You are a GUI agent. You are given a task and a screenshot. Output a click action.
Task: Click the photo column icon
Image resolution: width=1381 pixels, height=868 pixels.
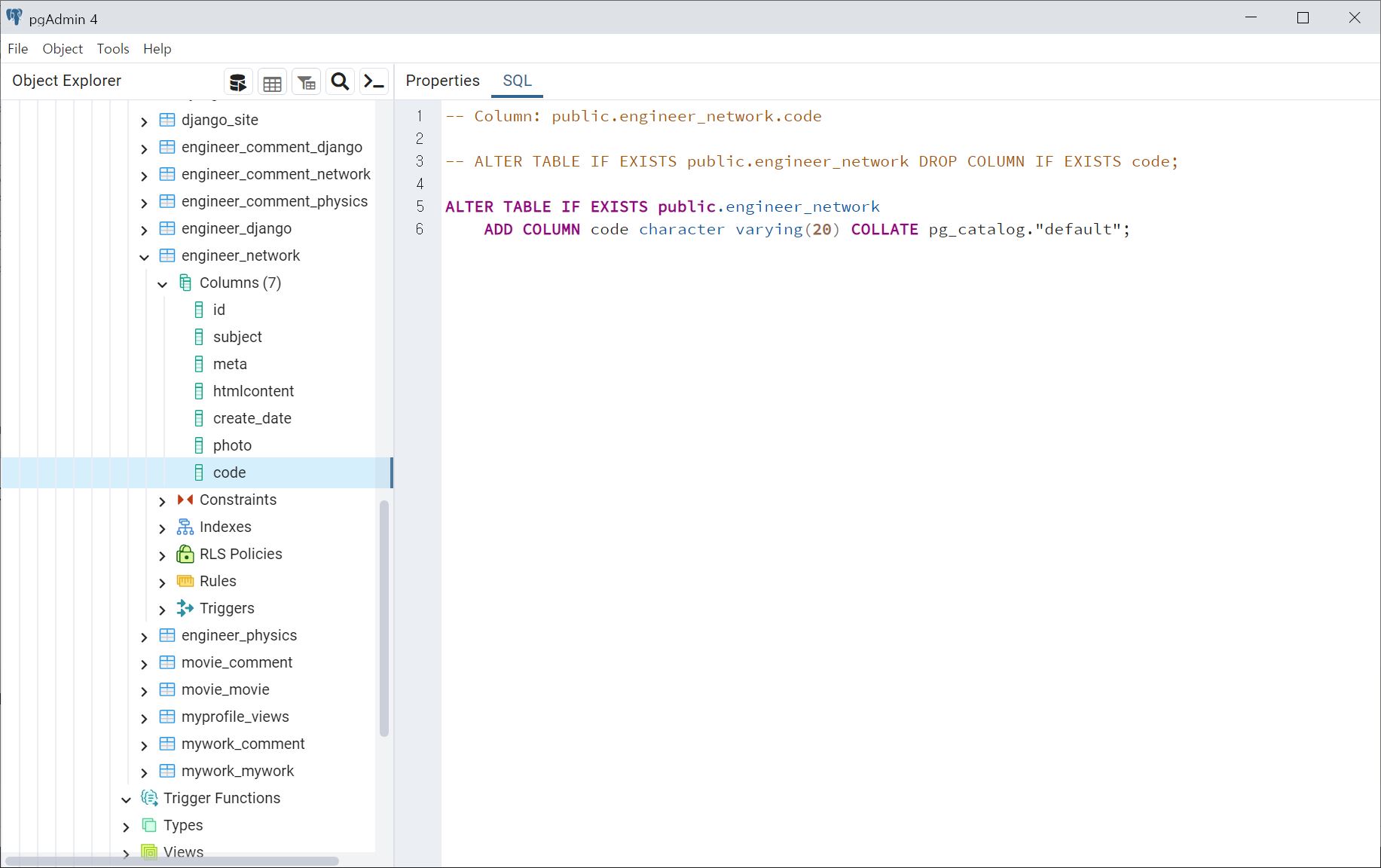coord(199,445)
